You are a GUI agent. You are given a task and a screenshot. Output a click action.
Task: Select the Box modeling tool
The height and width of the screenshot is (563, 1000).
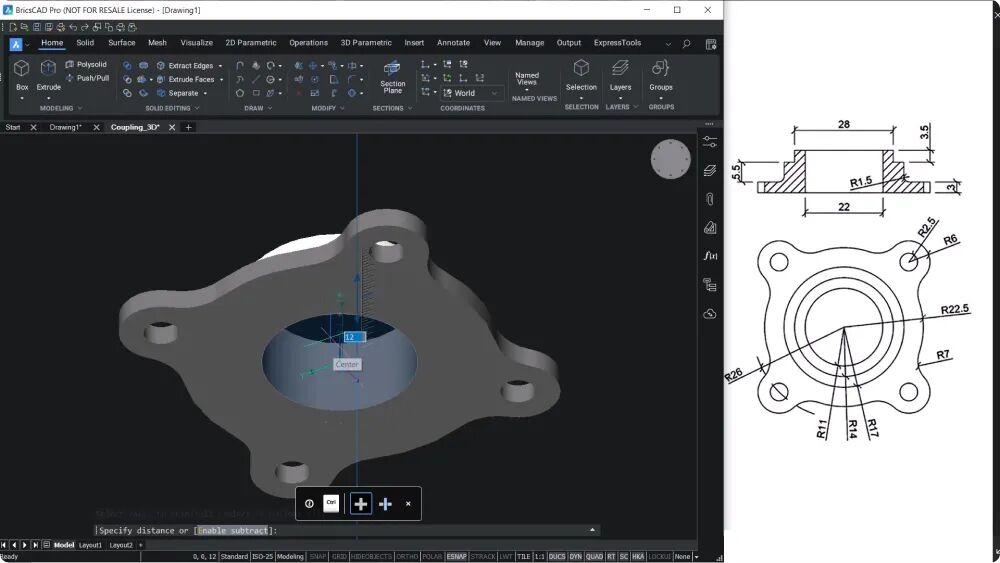tap(22, 68)
